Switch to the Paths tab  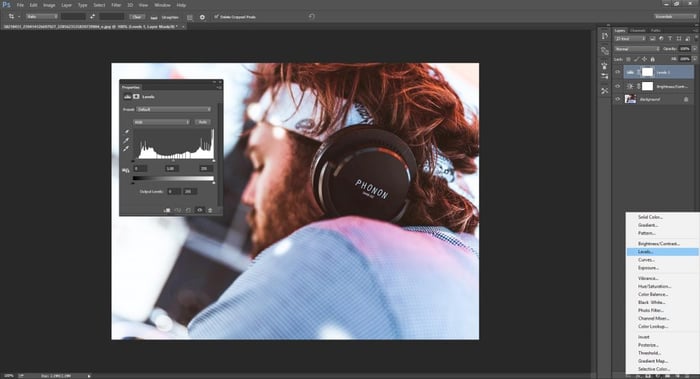tap(656, 30)
